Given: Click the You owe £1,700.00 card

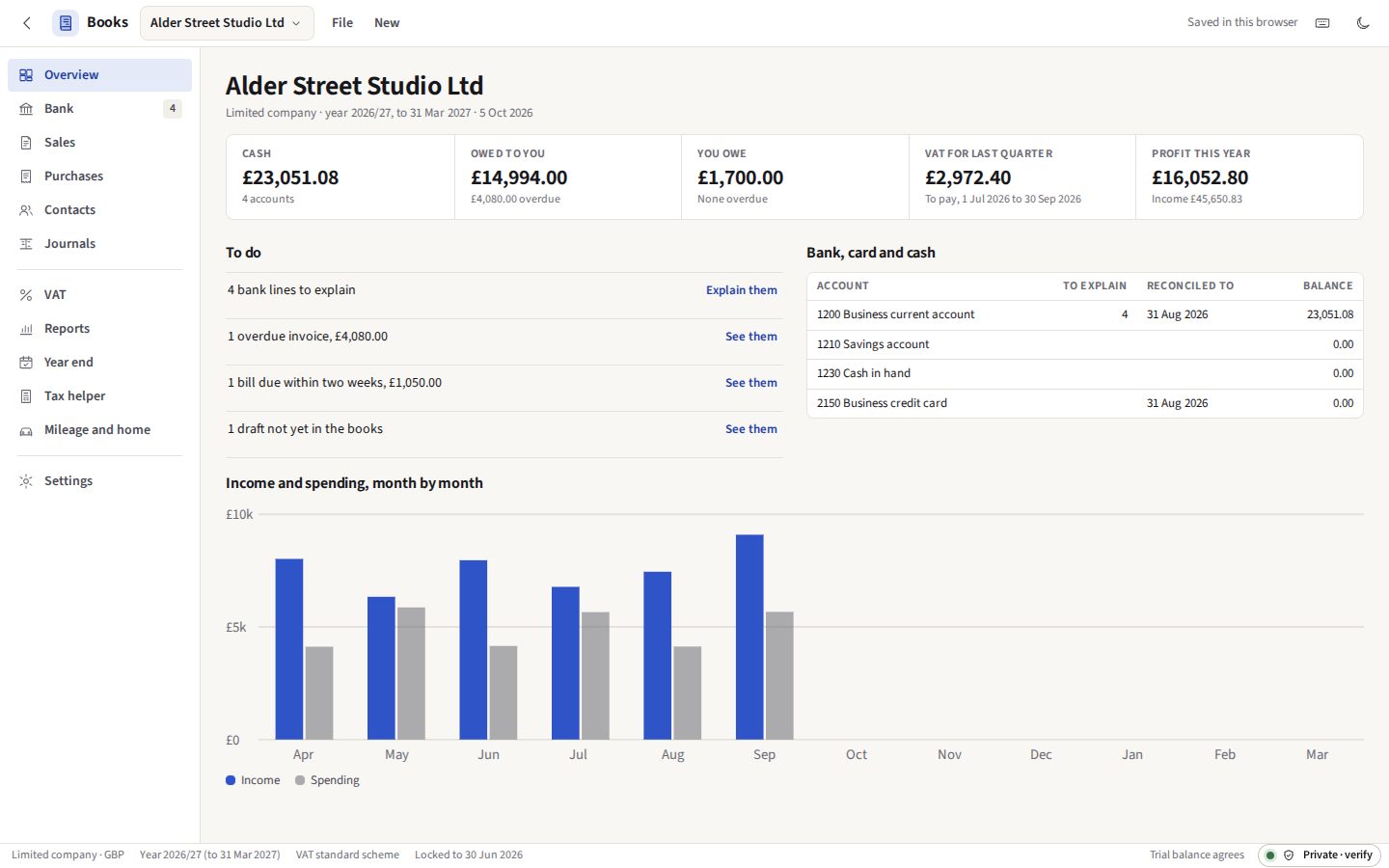Looking at the screenshot, I should click(x=795, y=176).
